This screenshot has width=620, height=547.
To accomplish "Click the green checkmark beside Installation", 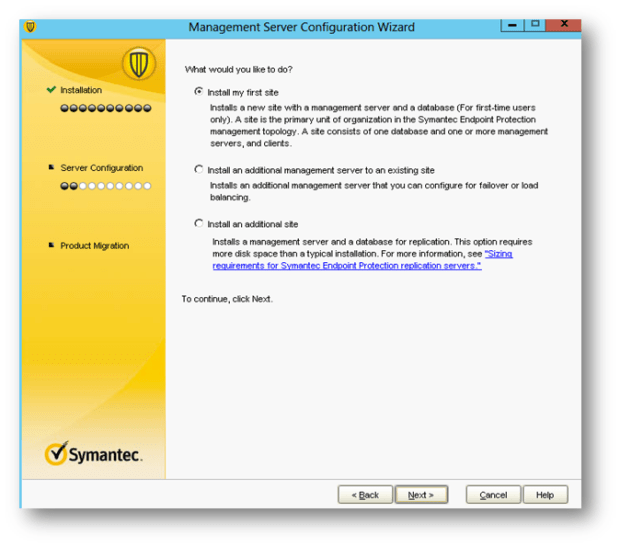I will (x=51, y=90).
